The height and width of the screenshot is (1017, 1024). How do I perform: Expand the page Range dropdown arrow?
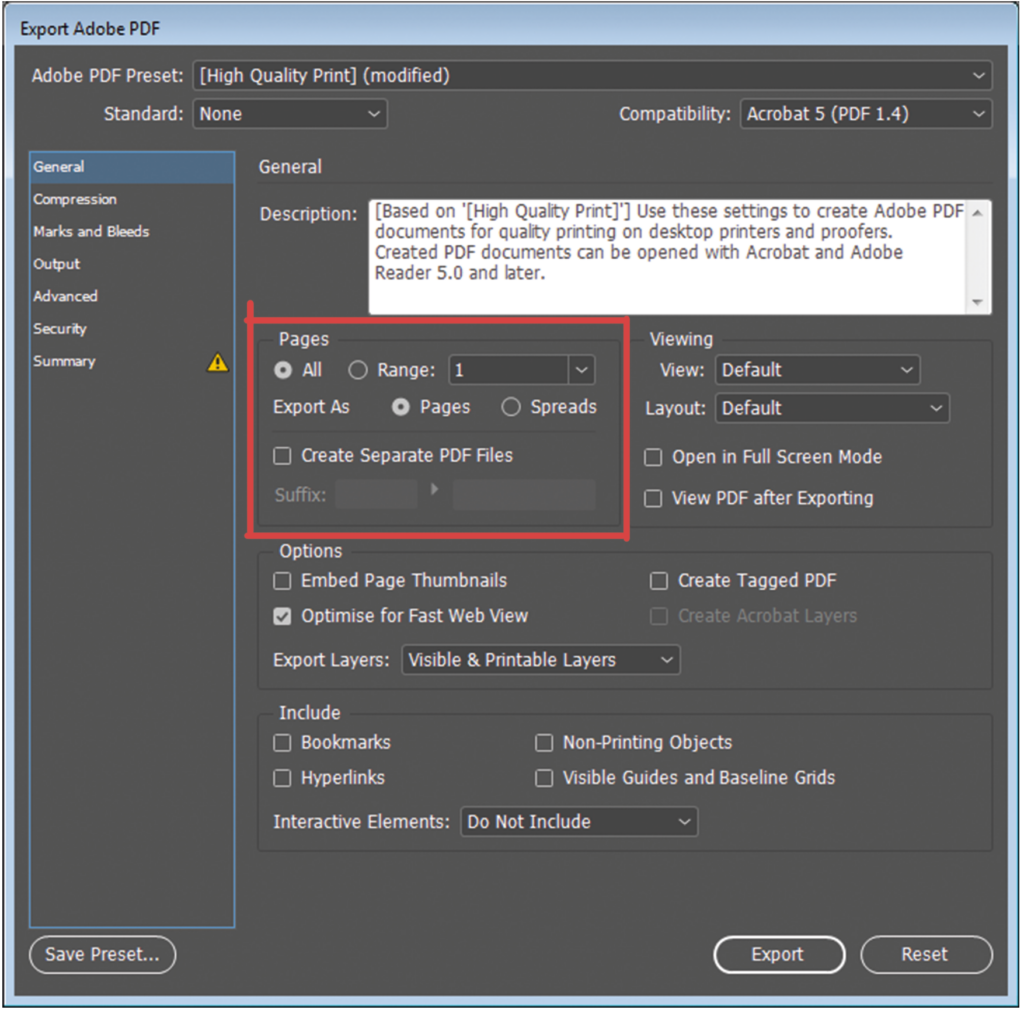(582, 370)
